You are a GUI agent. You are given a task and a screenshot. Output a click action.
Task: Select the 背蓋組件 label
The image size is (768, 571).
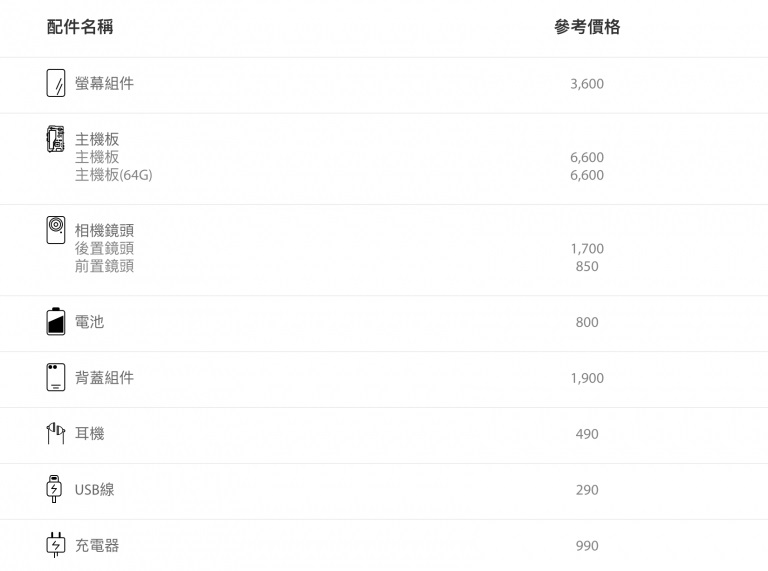point(104,378)
